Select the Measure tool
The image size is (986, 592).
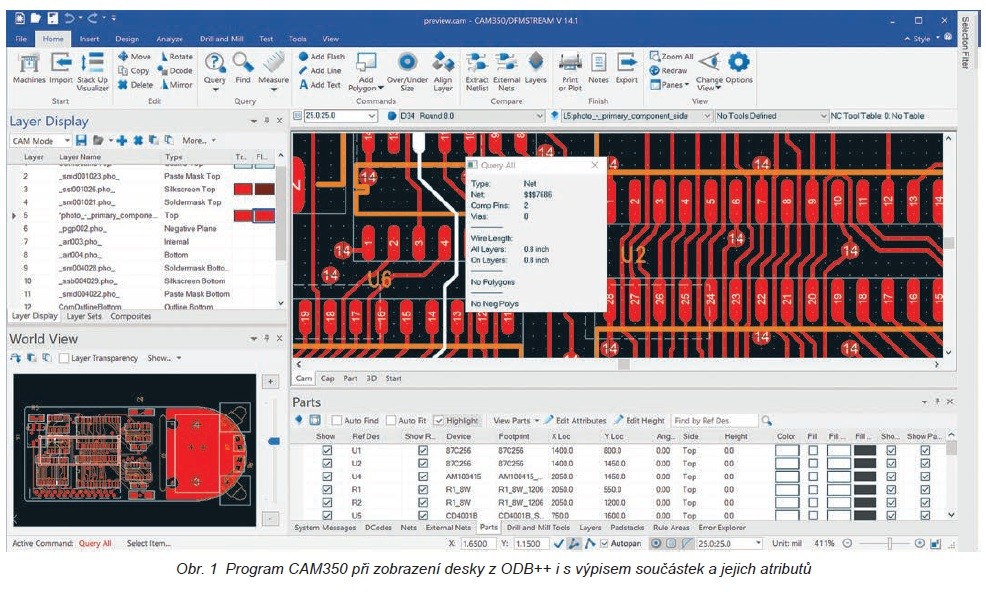[x=274, y=70]
